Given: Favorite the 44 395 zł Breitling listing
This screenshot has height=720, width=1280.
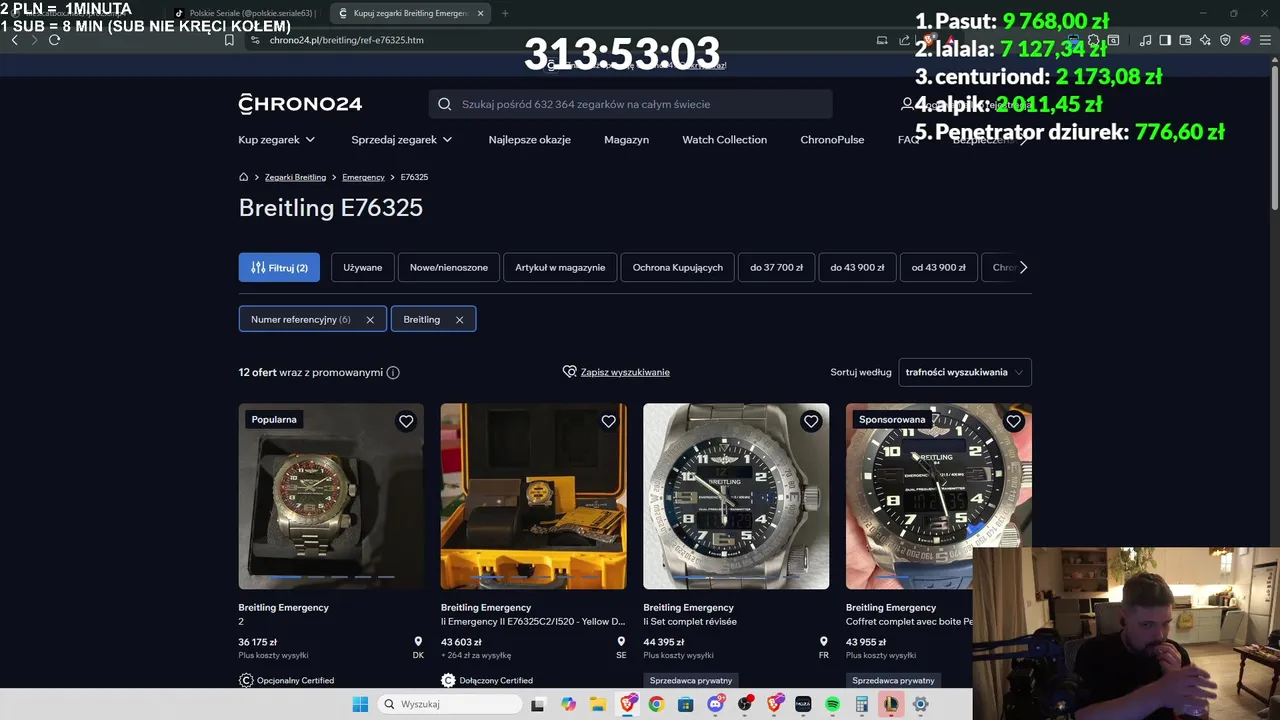Looking at the screenshot, I should coord(811,421).
